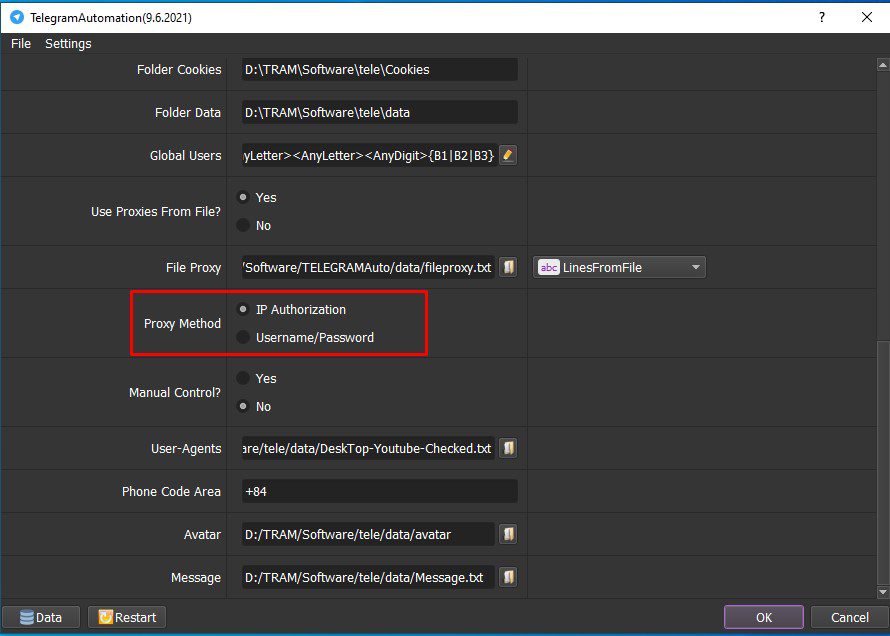
Task: Select No for Manual Control
Action: click(243, 406)
